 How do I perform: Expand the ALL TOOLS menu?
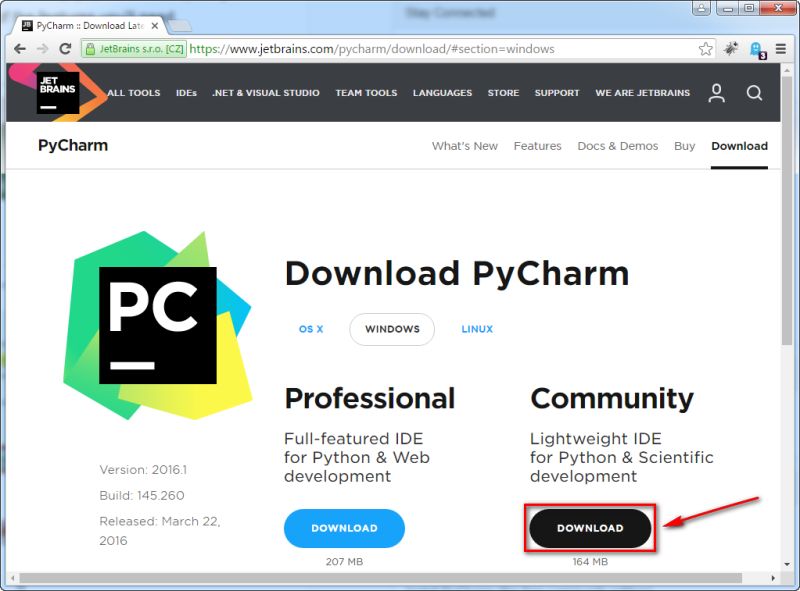click(133, 93)
